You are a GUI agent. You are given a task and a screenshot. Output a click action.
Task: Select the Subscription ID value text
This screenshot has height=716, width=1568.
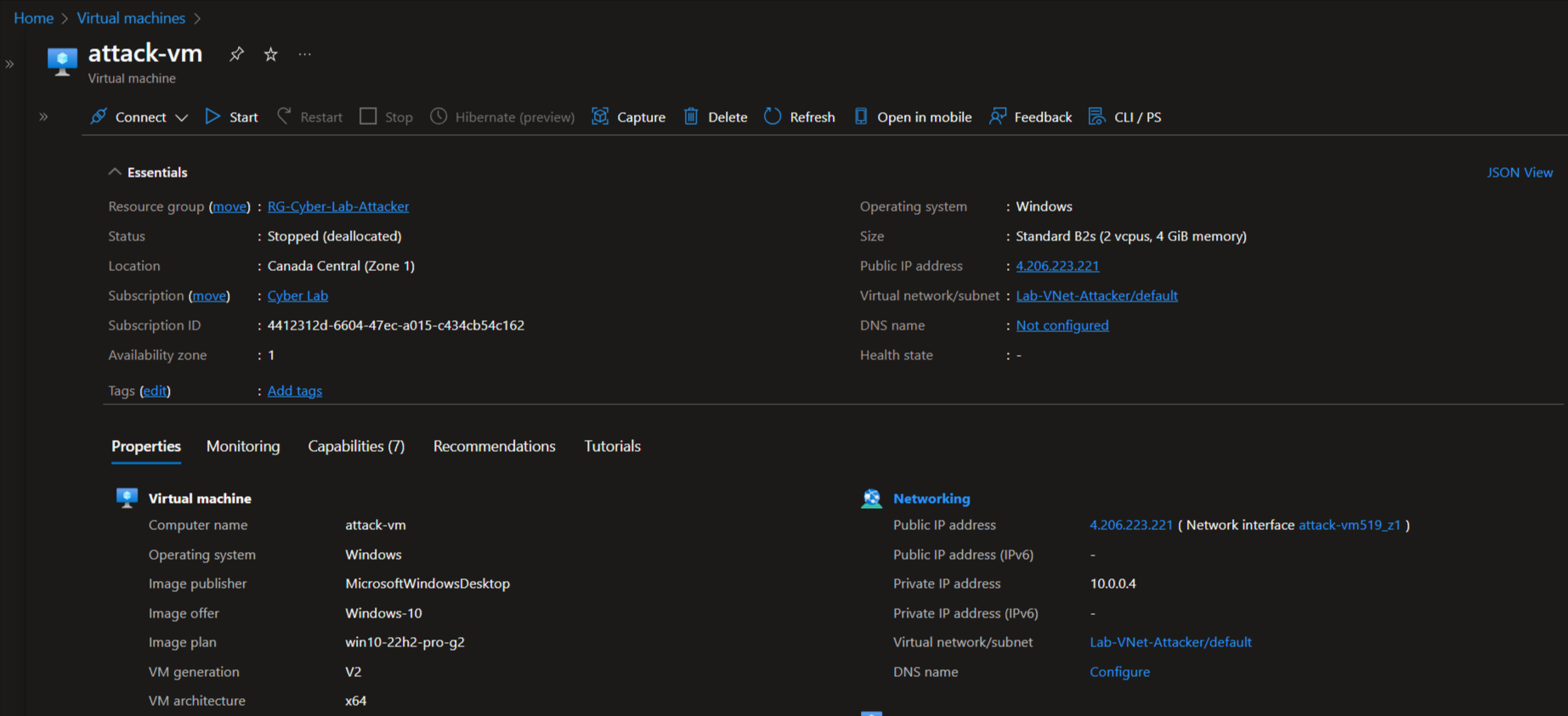coord(396,325)
